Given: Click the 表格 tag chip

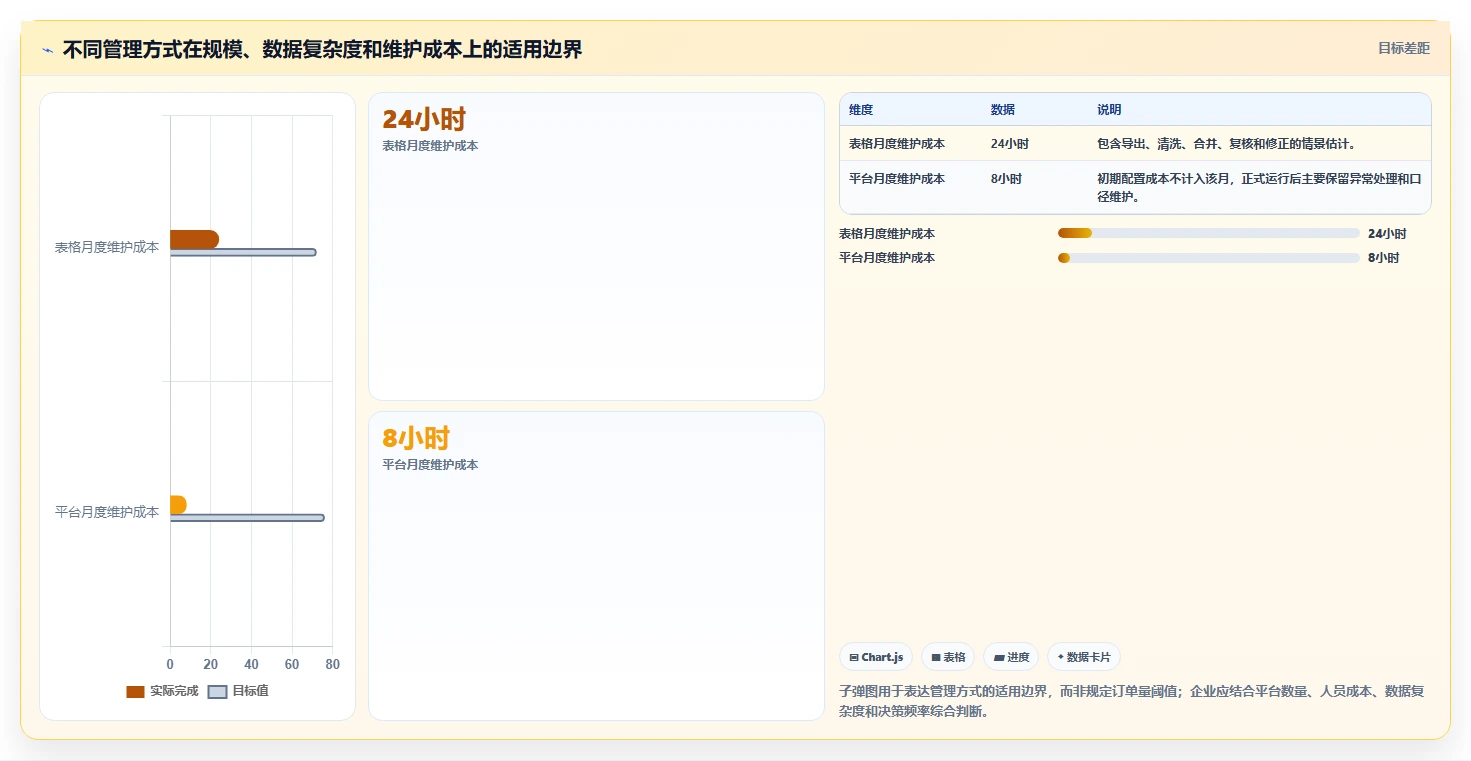Looking at the screenshot, I should coord(948,657).
